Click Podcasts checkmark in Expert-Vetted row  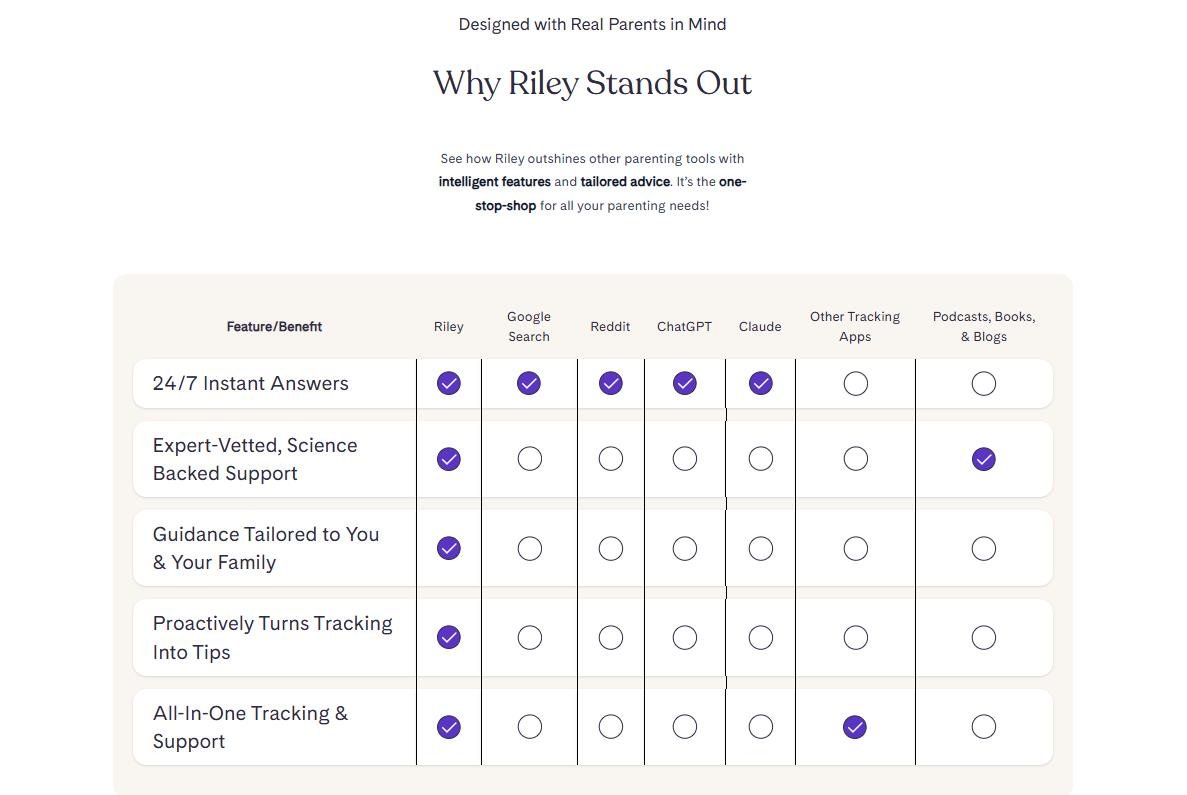point(984,459)
